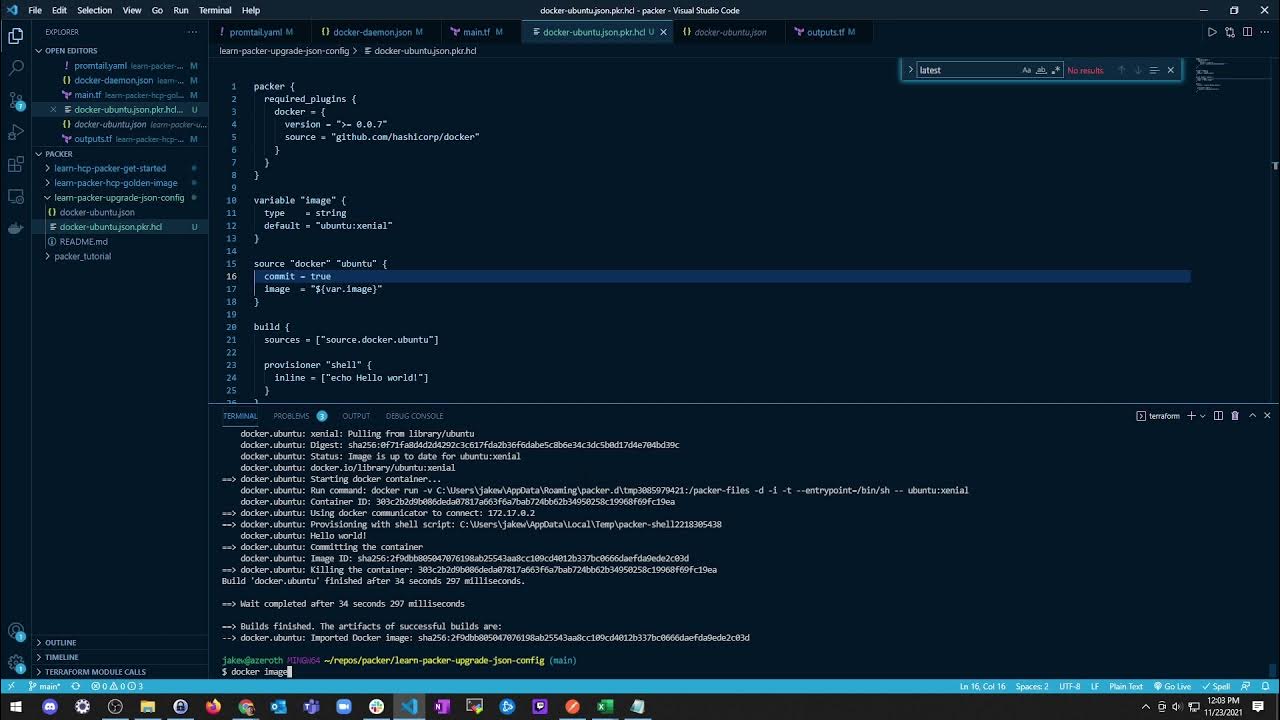Open Accounts icon in activity bar

16,632
